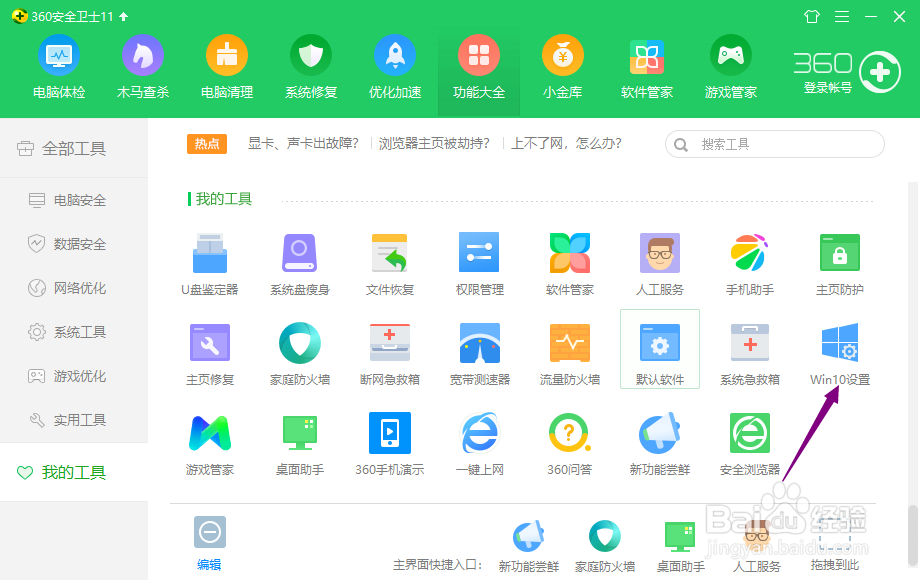The height and width of the screenshot is (580, 920).
Task: Open link 上不了网,怎么办?
Action: [566, 144]
